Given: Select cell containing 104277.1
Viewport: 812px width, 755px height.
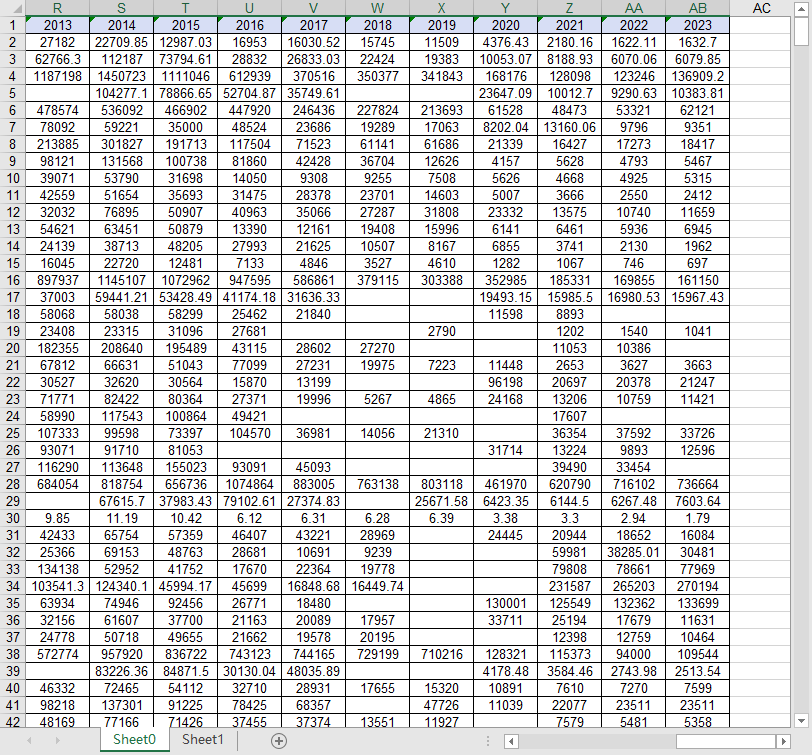Looking at the screenshot, I should (122, 93).
